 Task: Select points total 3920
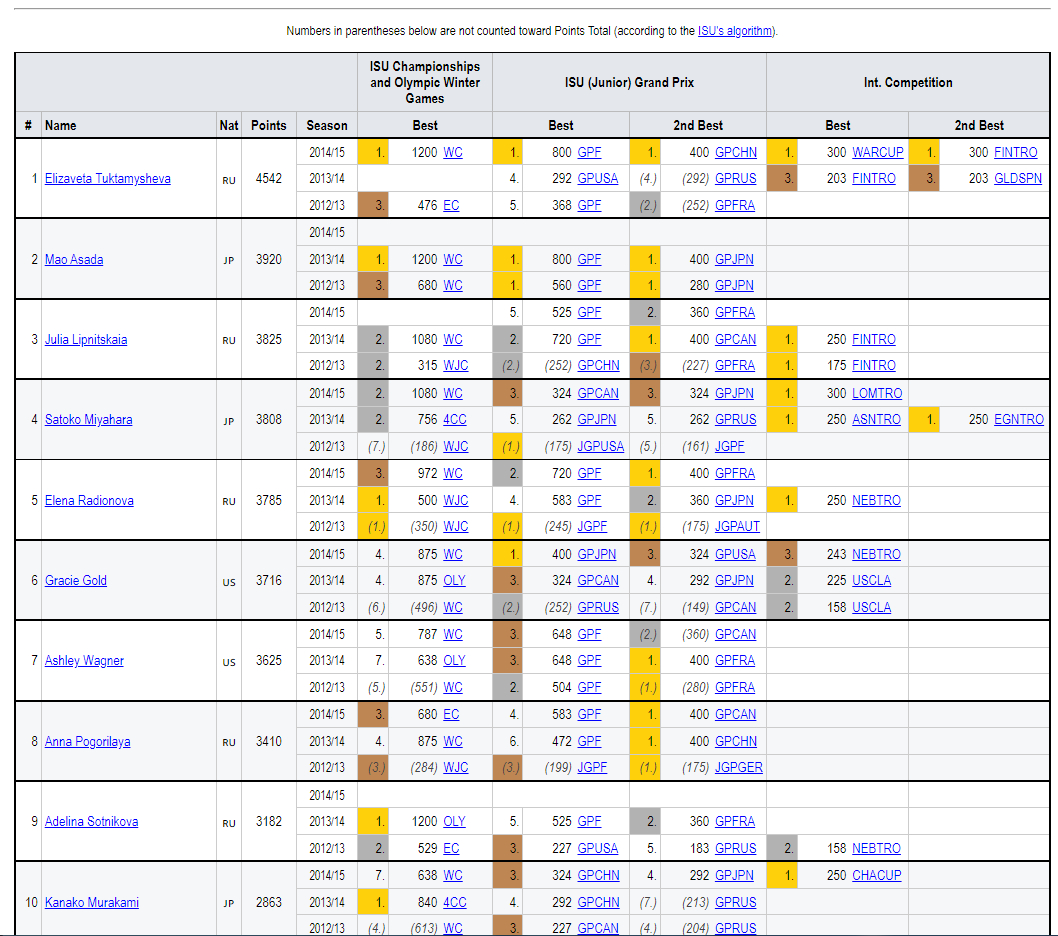(x=269, y=259)
